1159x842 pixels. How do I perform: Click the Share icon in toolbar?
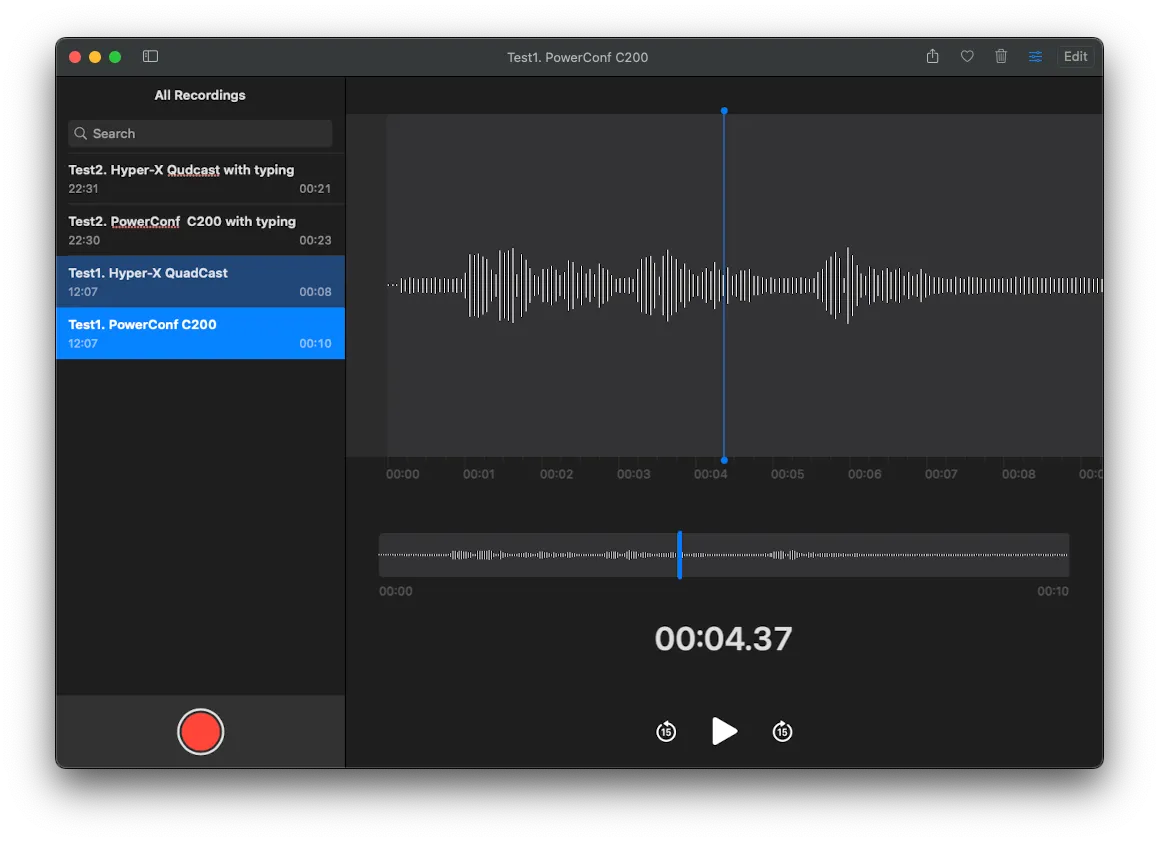coord(932,57)
